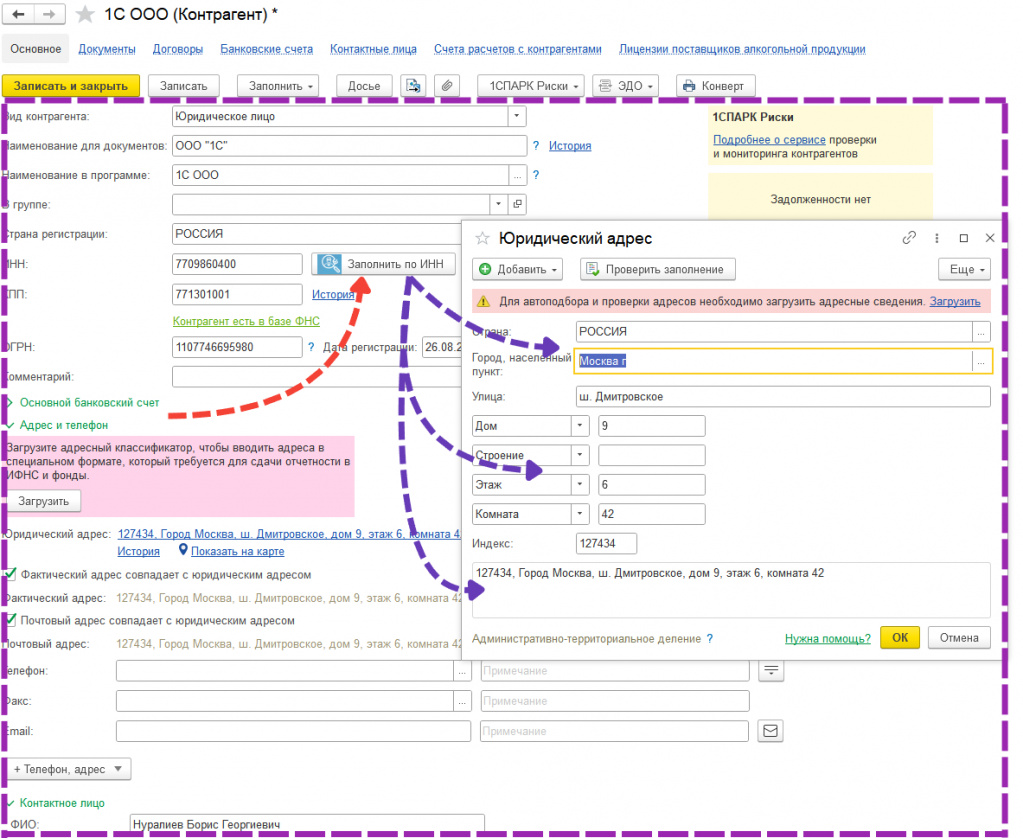
Task: Open Счета расчетов с контрагентами tab
Action: point(518,49)
